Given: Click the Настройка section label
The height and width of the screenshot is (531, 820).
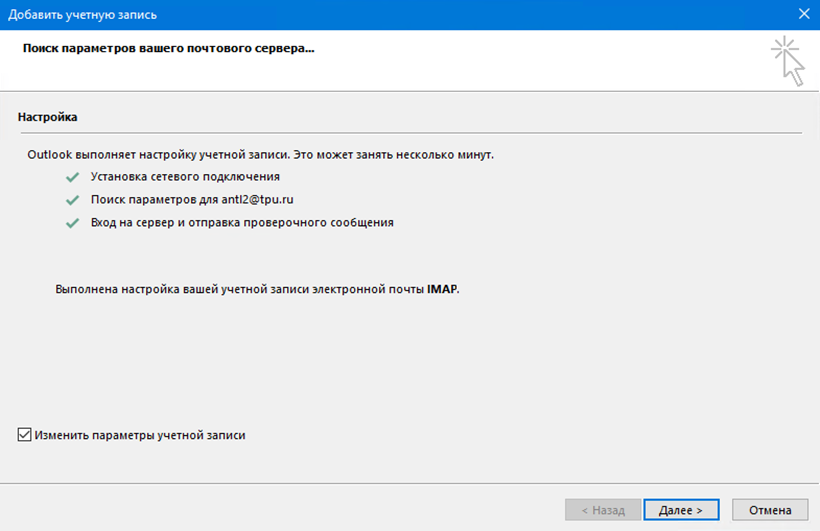Looking at the screenshot, I should [x=48, y=117].
